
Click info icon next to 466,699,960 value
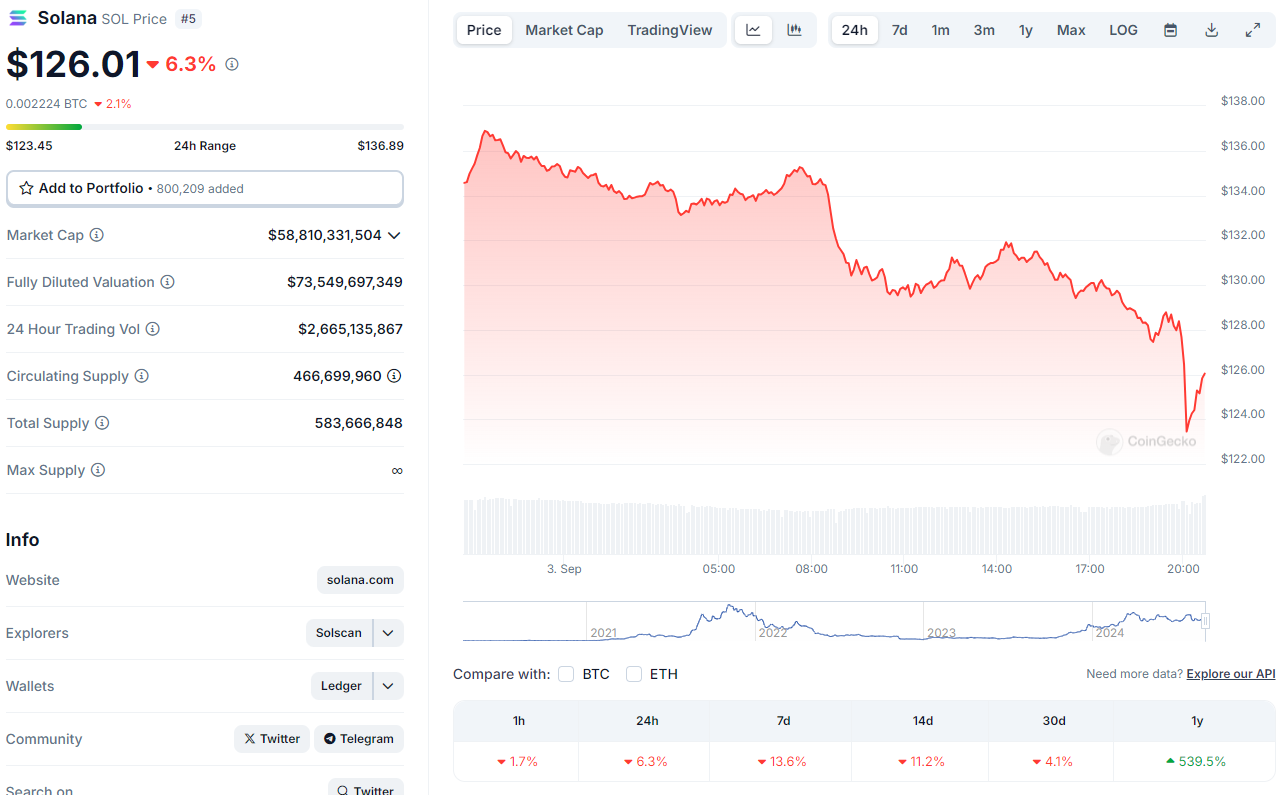(394, 376)
